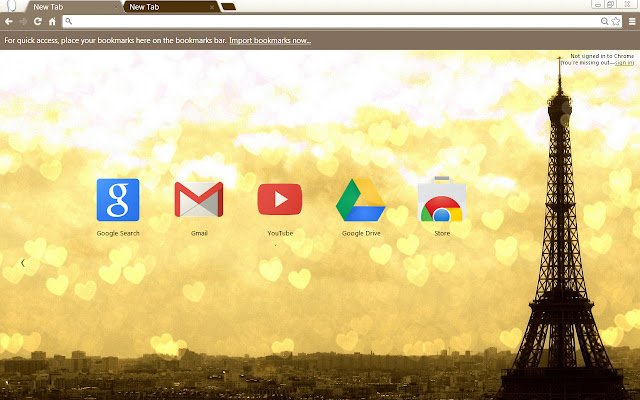Image resolution: width=640 pixels, height=400 pixels.
Task: Reload the current page
Action: [x=38, y=21]
